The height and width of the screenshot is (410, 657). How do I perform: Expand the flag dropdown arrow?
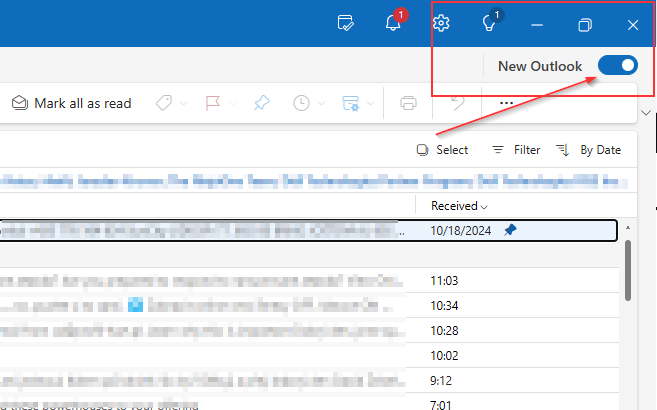(x=233, y=103)
